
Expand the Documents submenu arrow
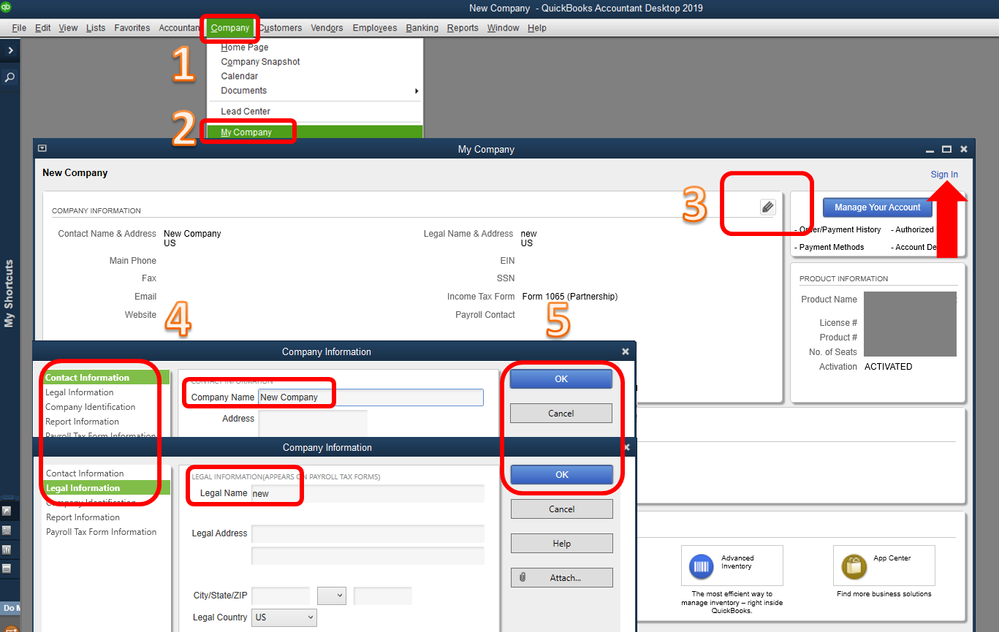point(416,91)
